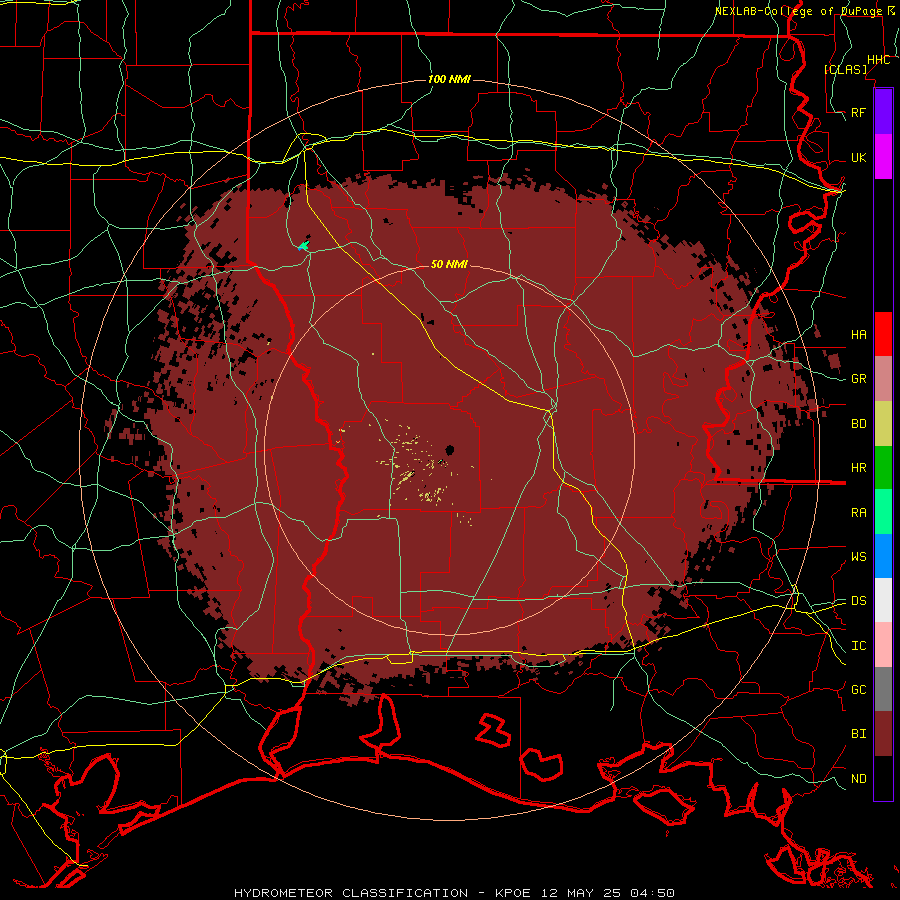Click the IC light pink legend swatch
This screenshot has height=900, width=900.
point(883,645)
